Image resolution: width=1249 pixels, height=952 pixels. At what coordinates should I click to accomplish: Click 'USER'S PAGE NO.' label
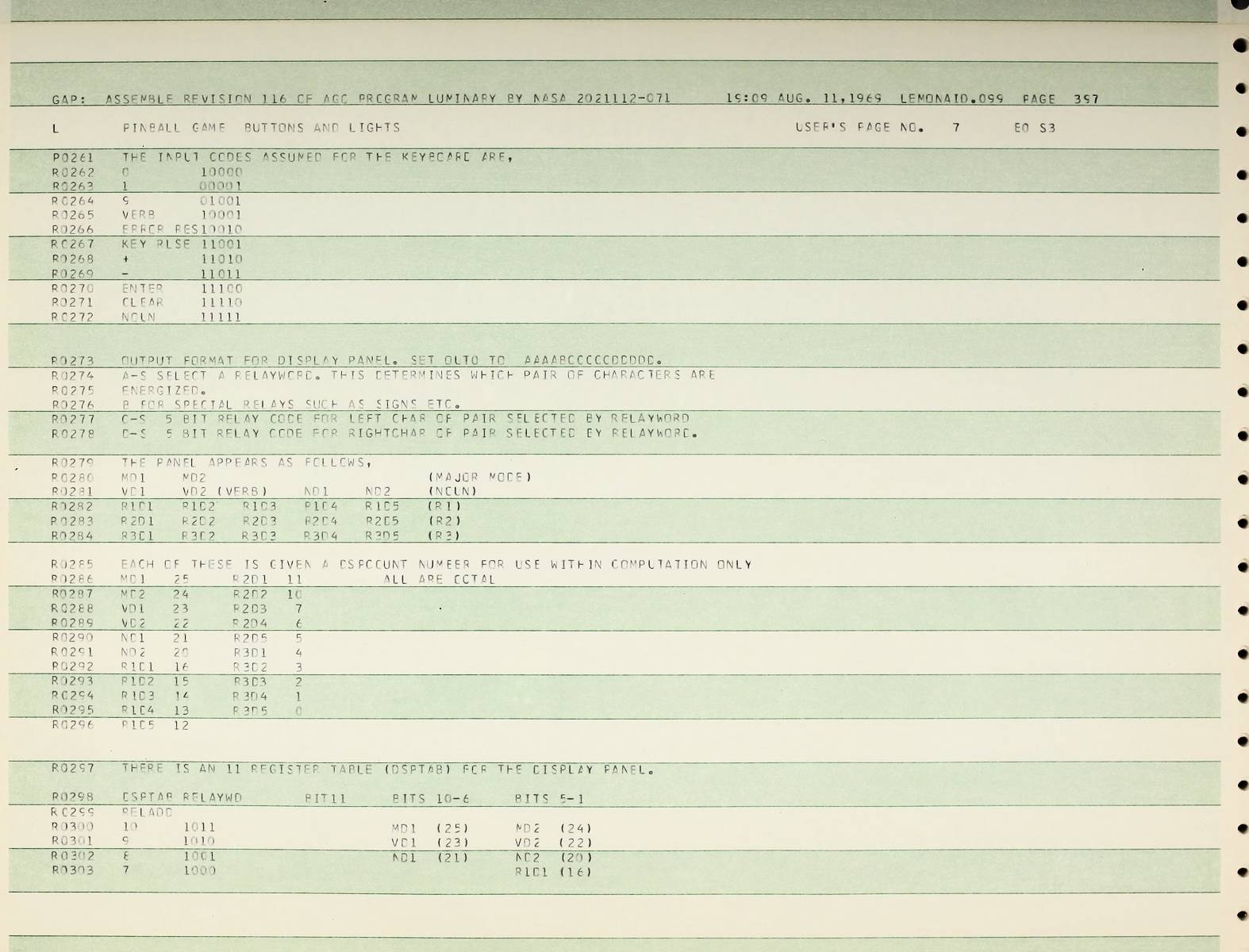click(x=859, y=128)
